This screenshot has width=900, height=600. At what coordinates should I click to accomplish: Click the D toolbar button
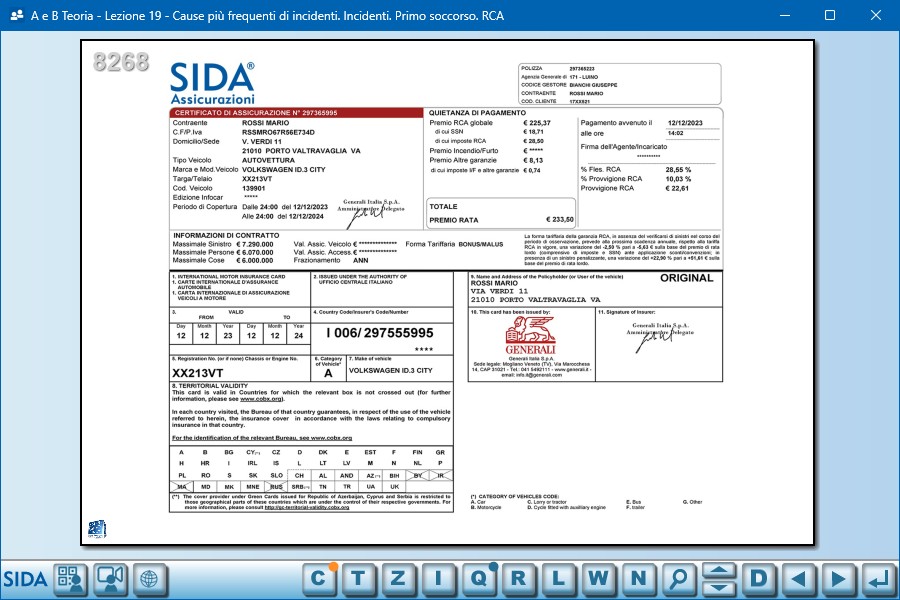[x=758, y=578]
